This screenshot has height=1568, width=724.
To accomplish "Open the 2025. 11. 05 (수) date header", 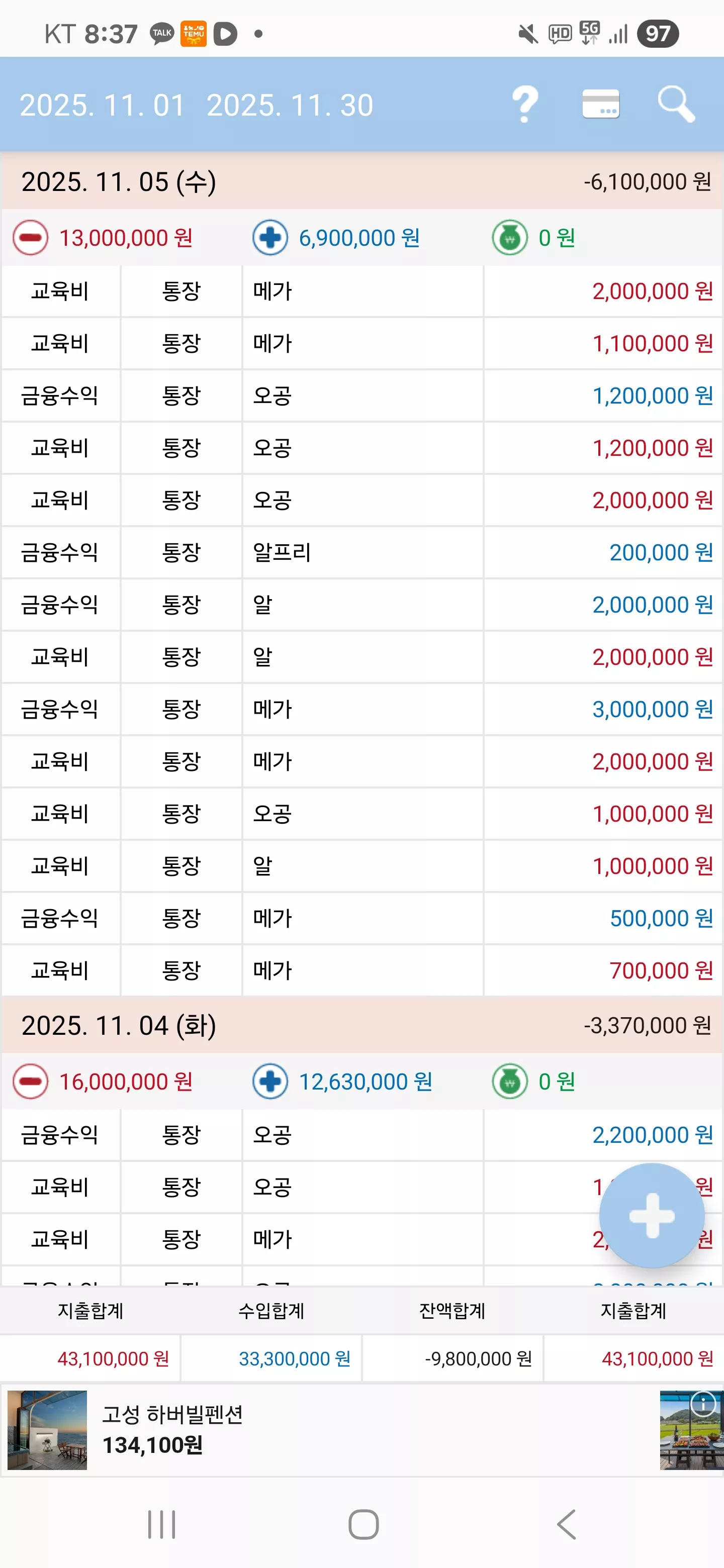I will click(363, 181).
